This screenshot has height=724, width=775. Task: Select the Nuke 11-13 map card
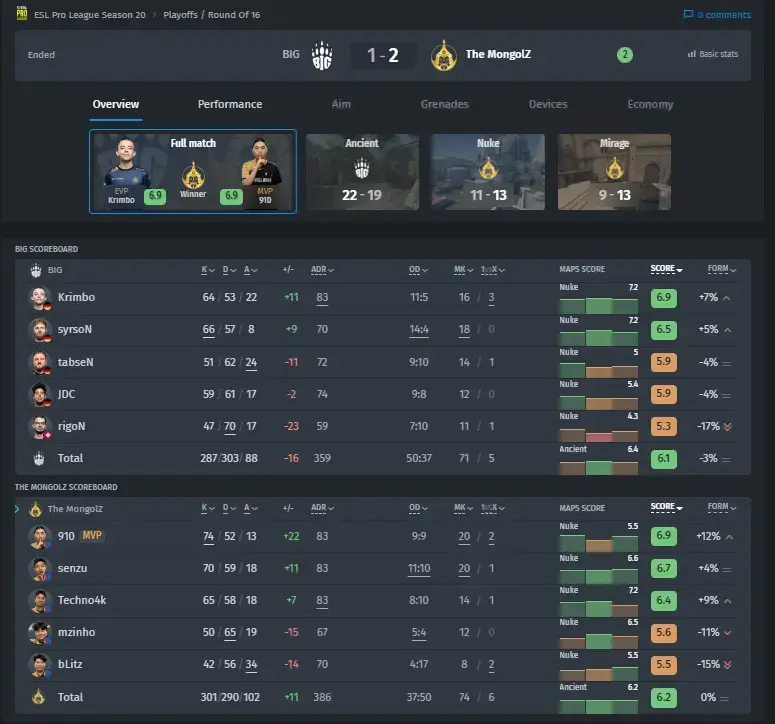point(488,172)
